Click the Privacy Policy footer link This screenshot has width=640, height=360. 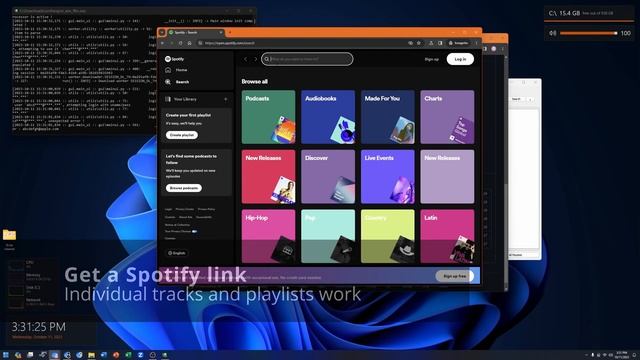pyautogui.click(x=206, y=209)
